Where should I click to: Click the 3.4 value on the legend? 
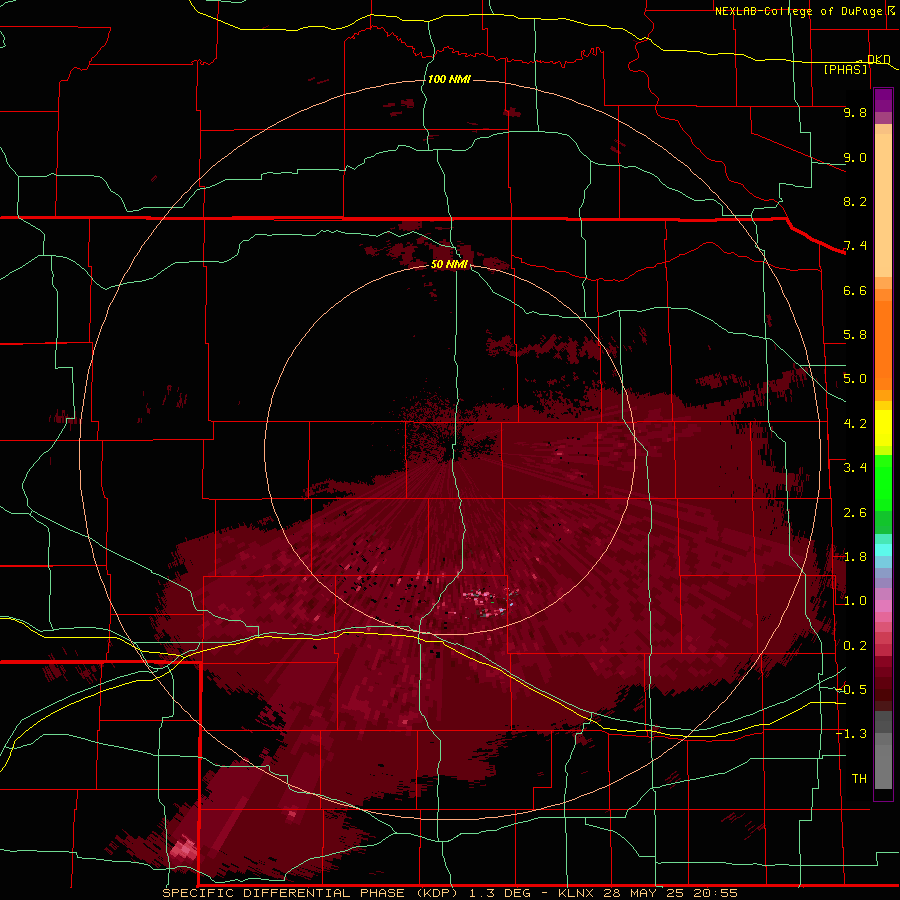[855, 468]
